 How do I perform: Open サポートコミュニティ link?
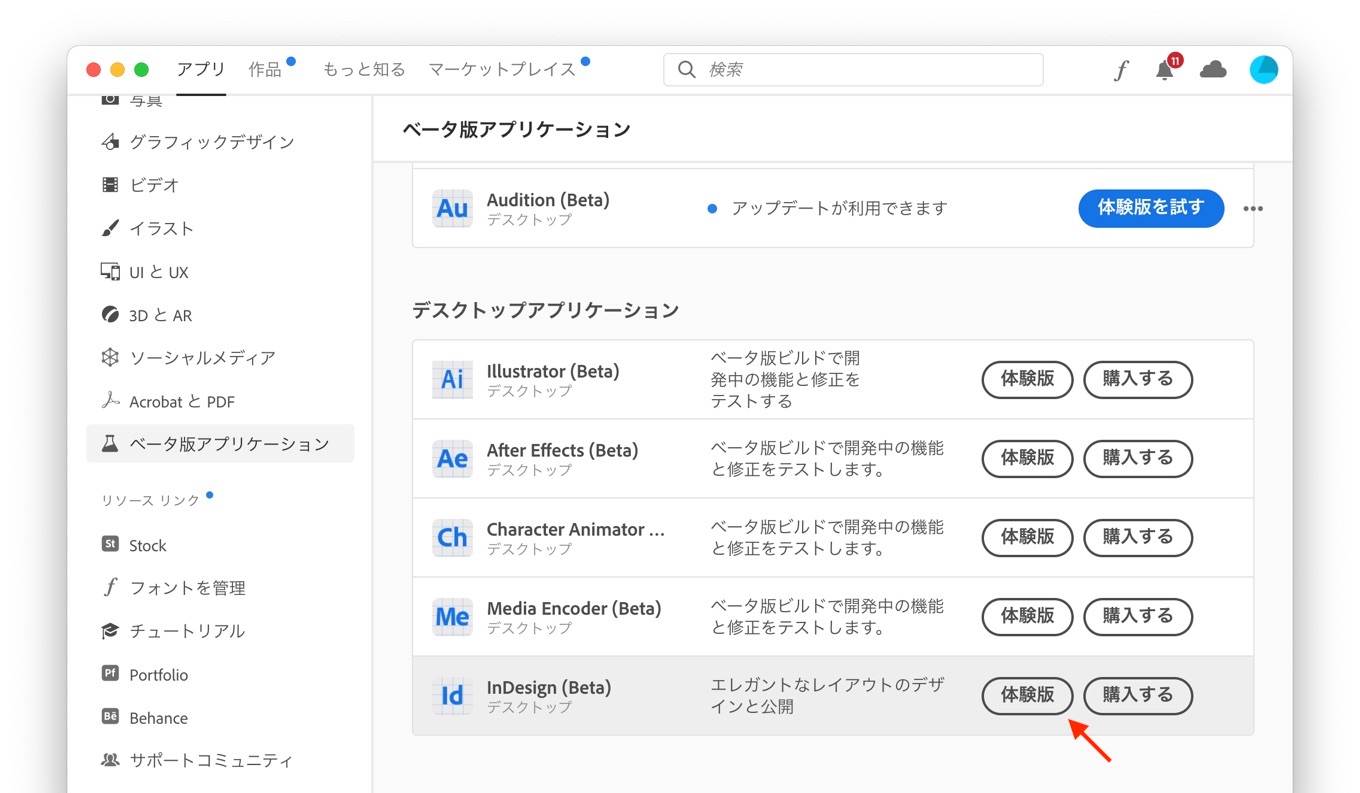[211, 760]
